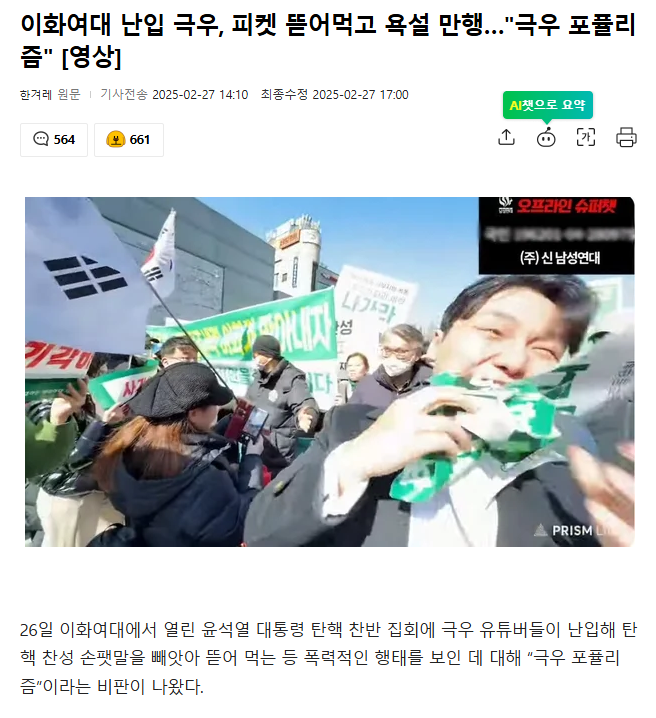Click the small logo beside 오프라인 슈퍼챗

[505, 206]
